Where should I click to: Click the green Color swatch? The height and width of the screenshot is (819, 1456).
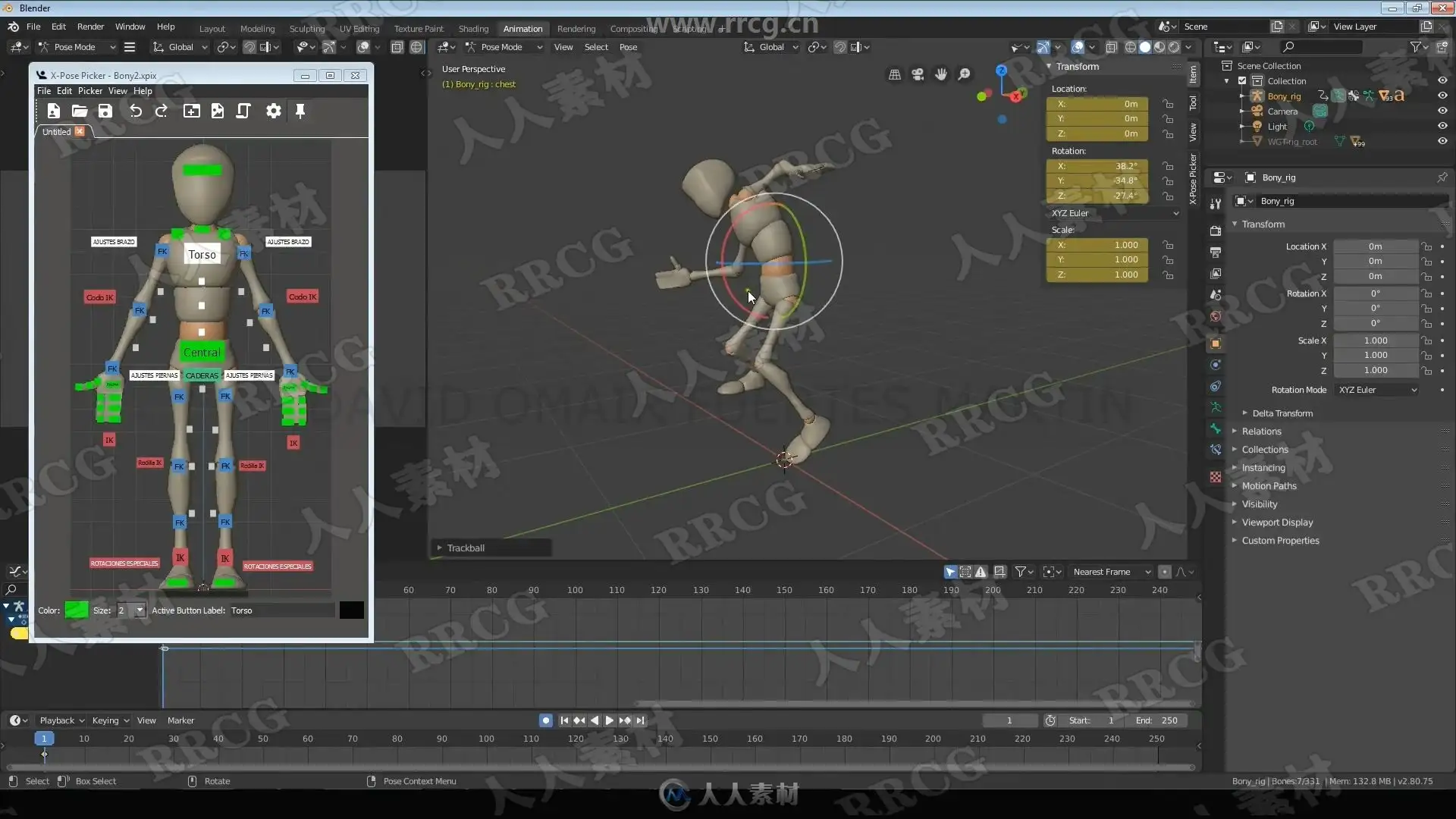click(x=76, y=610)
